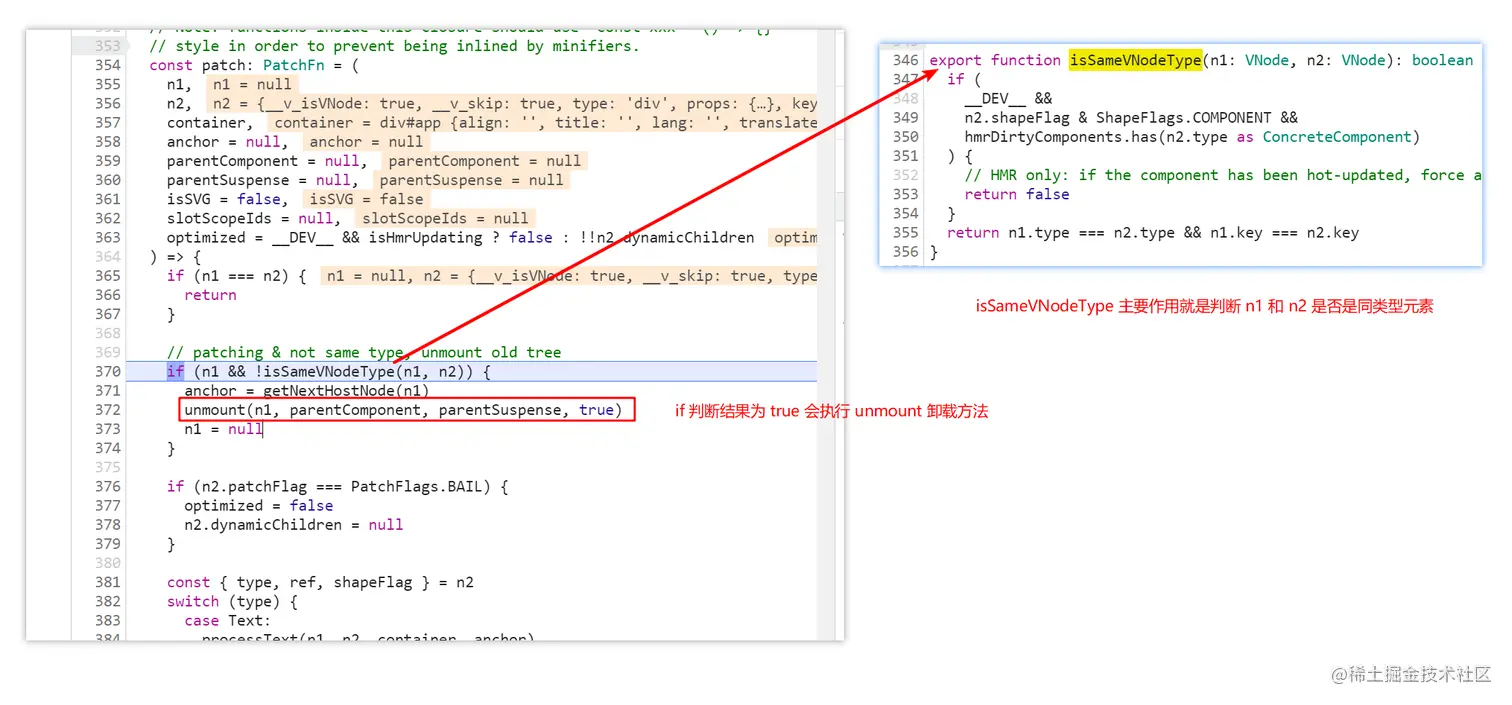Click line number 370 in the patch function gutter

[107, 371]
